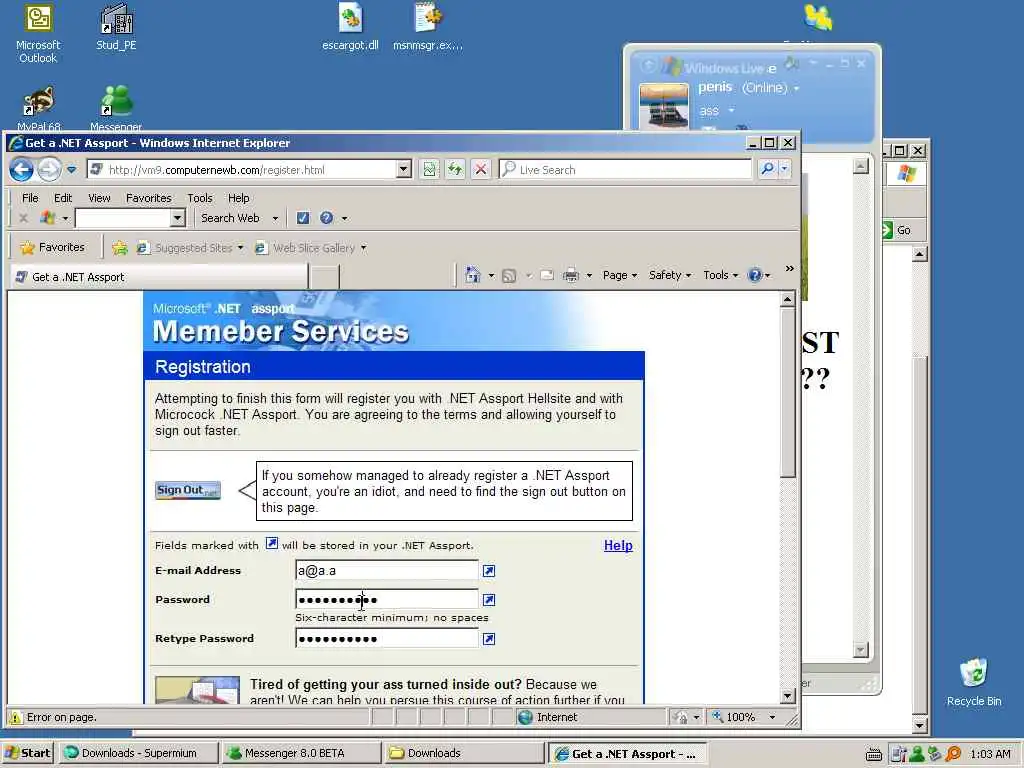Print the page with the printer icon
Screen dimensions: 1024x768
tap(571, 275)
